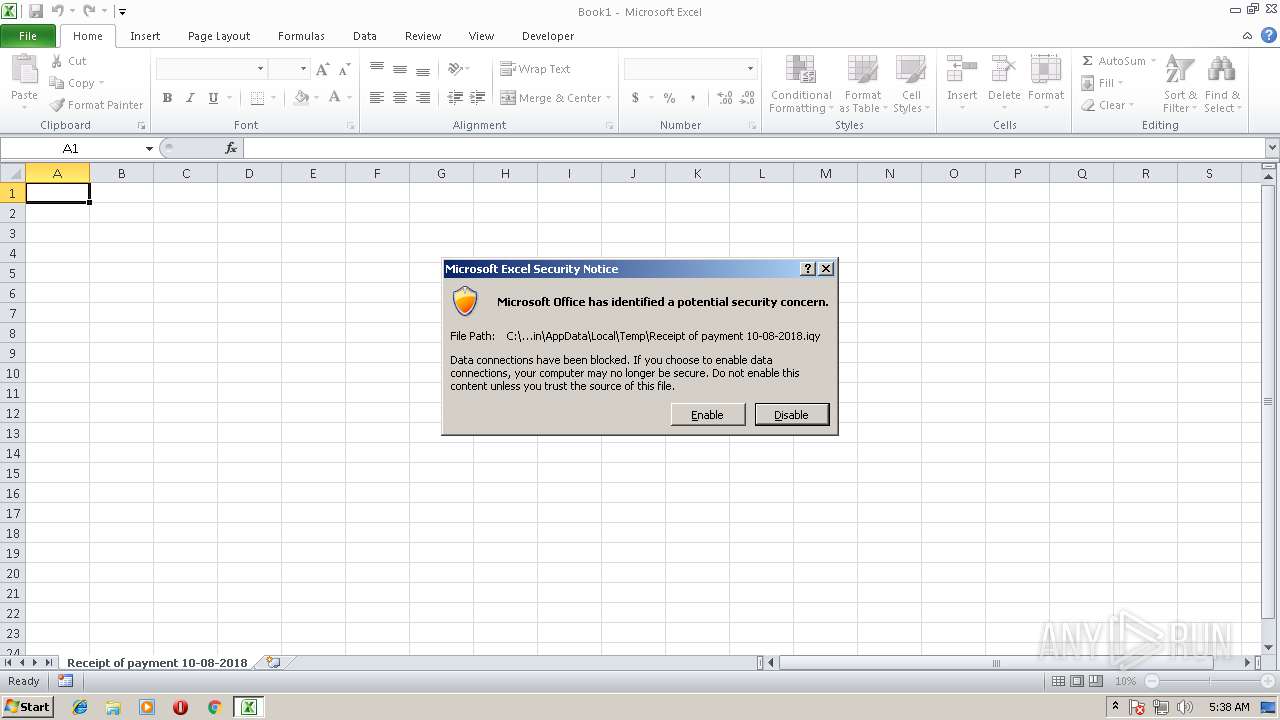Click the Borders icon
This screenshot has width=1280, height=720.
tap(257, 98)
